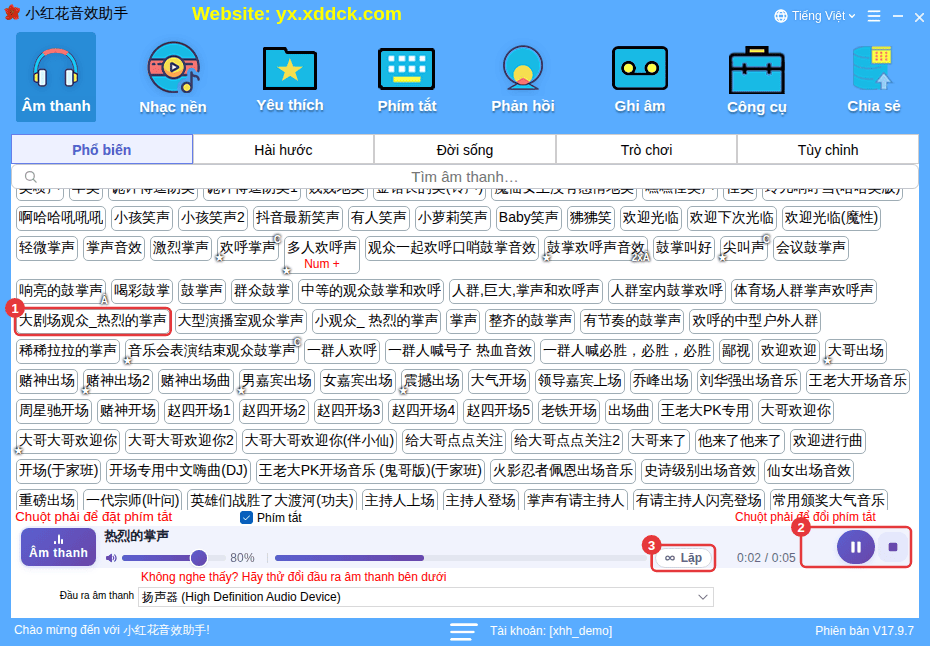Click the purple Âm thanh equalizer button
930x646 pixels.
point(58,547)
